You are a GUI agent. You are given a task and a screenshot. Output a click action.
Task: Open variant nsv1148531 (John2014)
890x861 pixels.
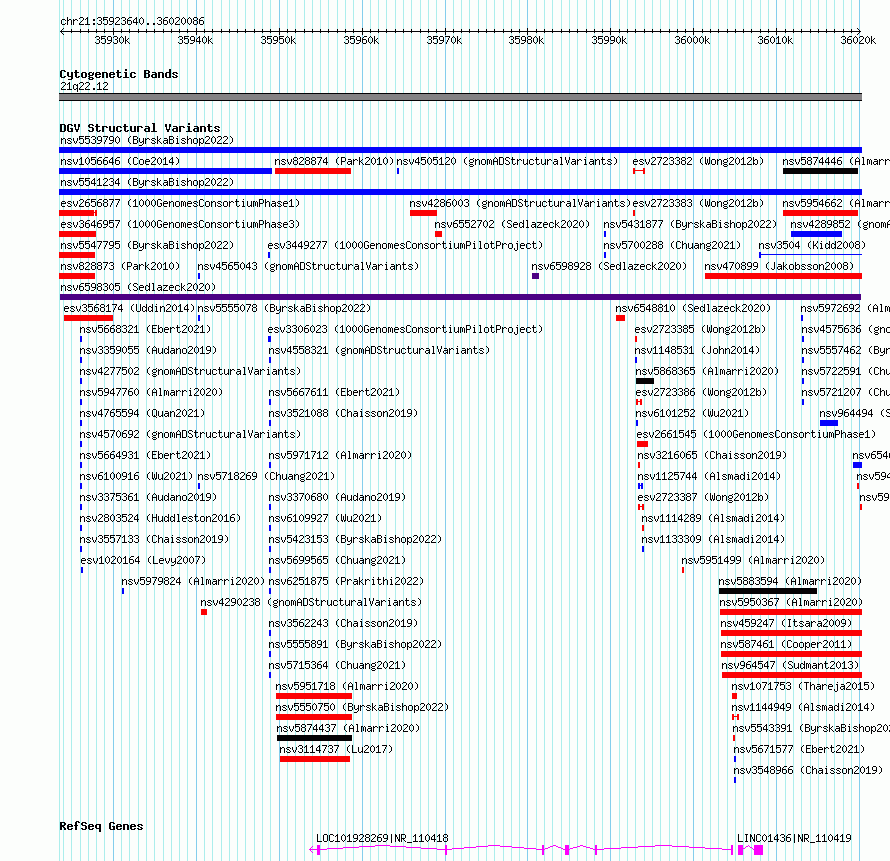697,350
